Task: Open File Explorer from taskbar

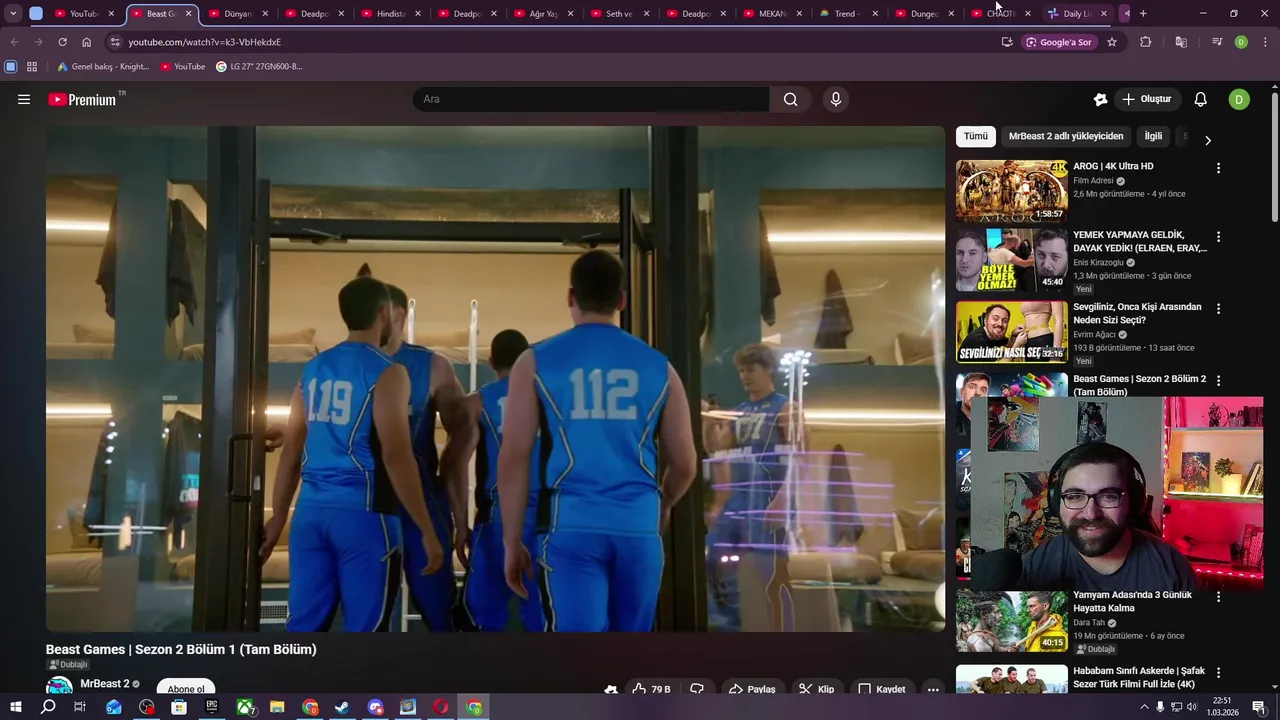Action: (277, 707)
